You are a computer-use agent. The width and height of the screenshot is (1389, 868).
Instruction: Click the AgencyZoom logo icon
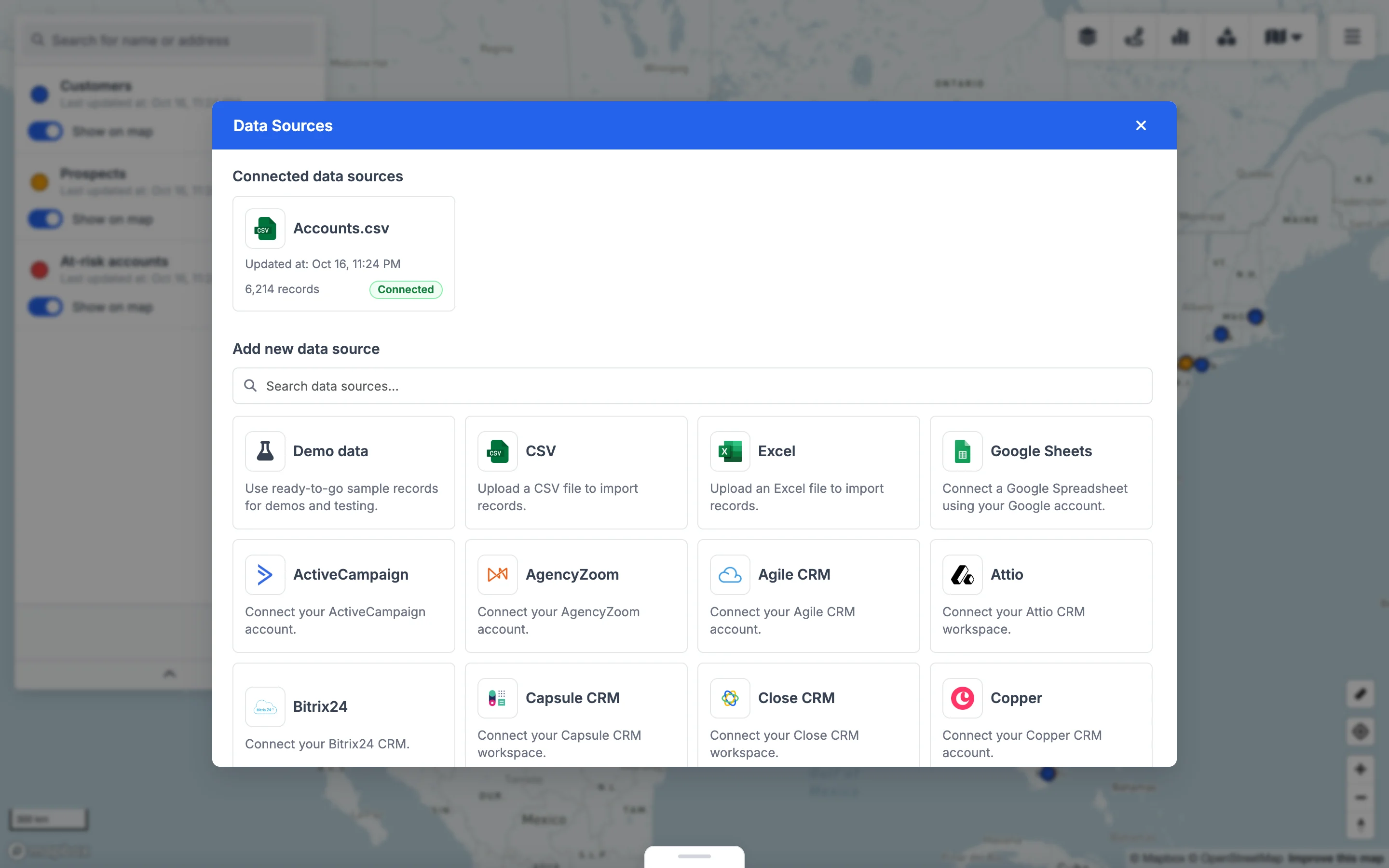(x=497, y=575)
